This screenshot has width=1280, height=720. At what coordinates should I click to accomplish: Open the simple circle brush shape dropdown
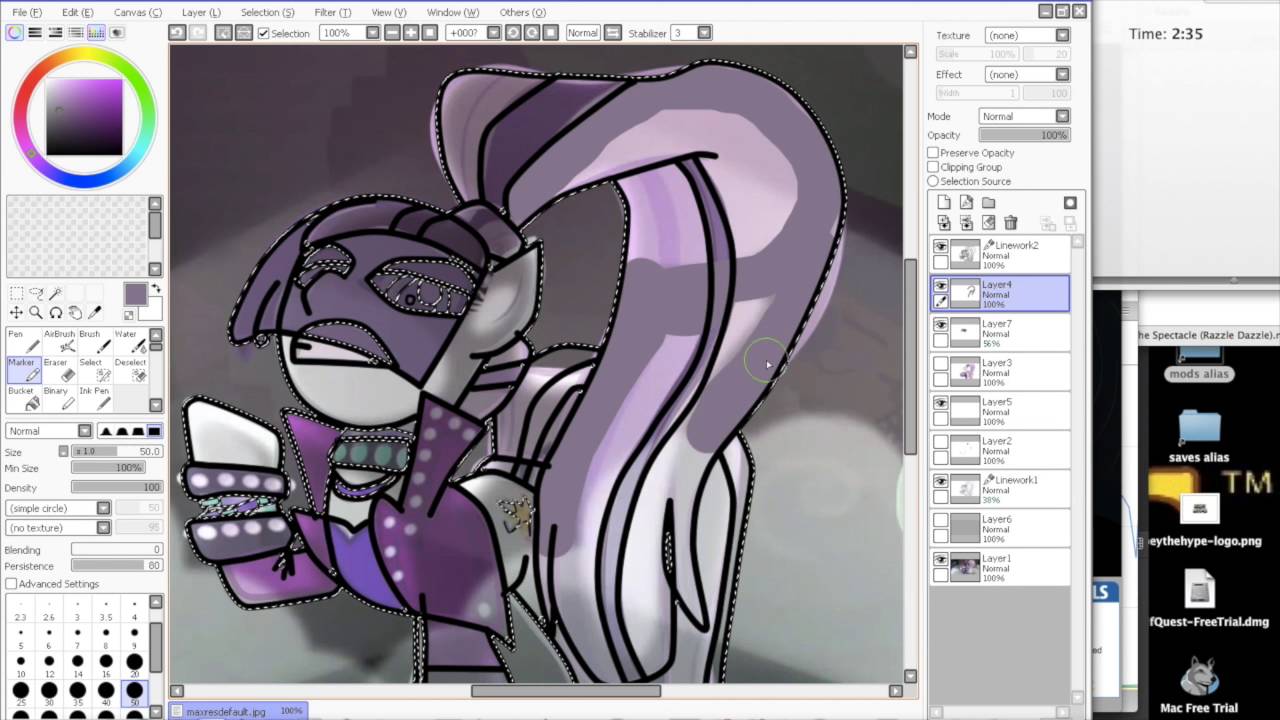[x=58, y=508]
